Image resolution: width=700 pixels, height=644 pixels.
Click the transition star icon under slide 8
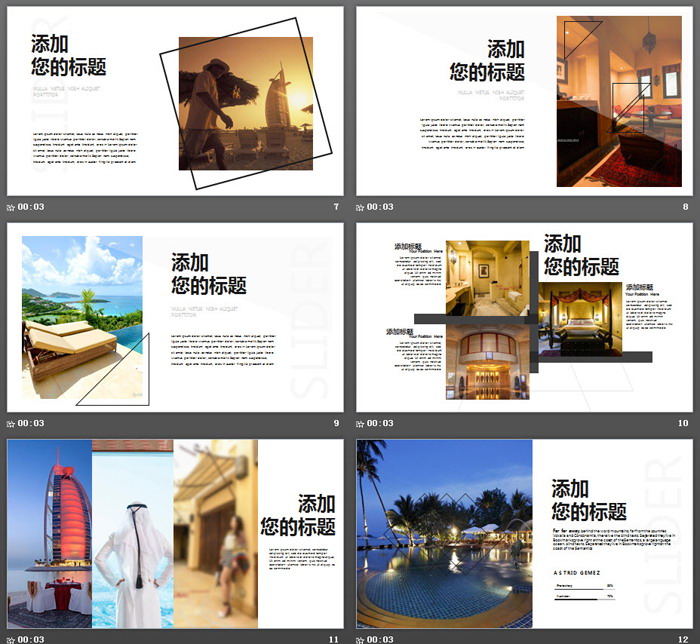(x=361, y=207)
